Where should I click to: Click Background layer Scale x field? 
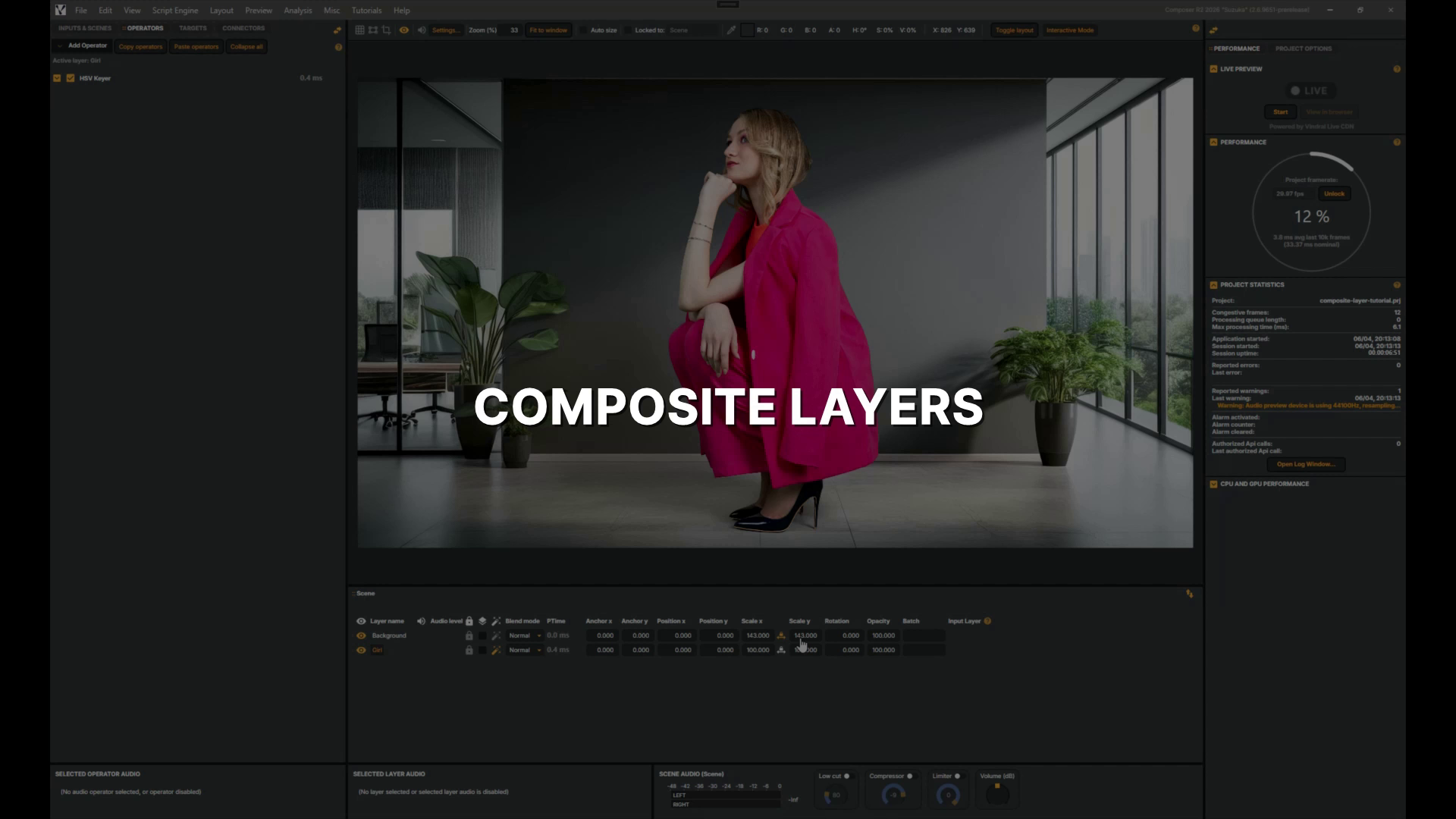[757, 635]
